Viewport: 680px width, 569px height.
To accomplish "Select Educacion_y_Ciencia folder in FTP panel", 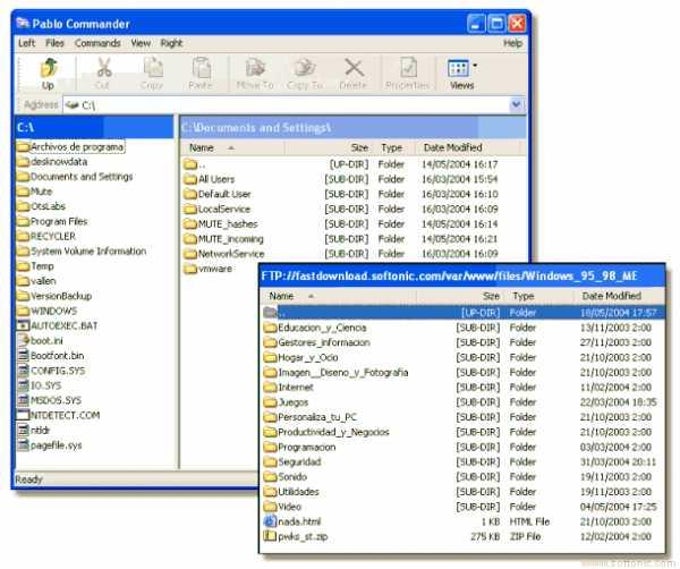I will point(315,328).
